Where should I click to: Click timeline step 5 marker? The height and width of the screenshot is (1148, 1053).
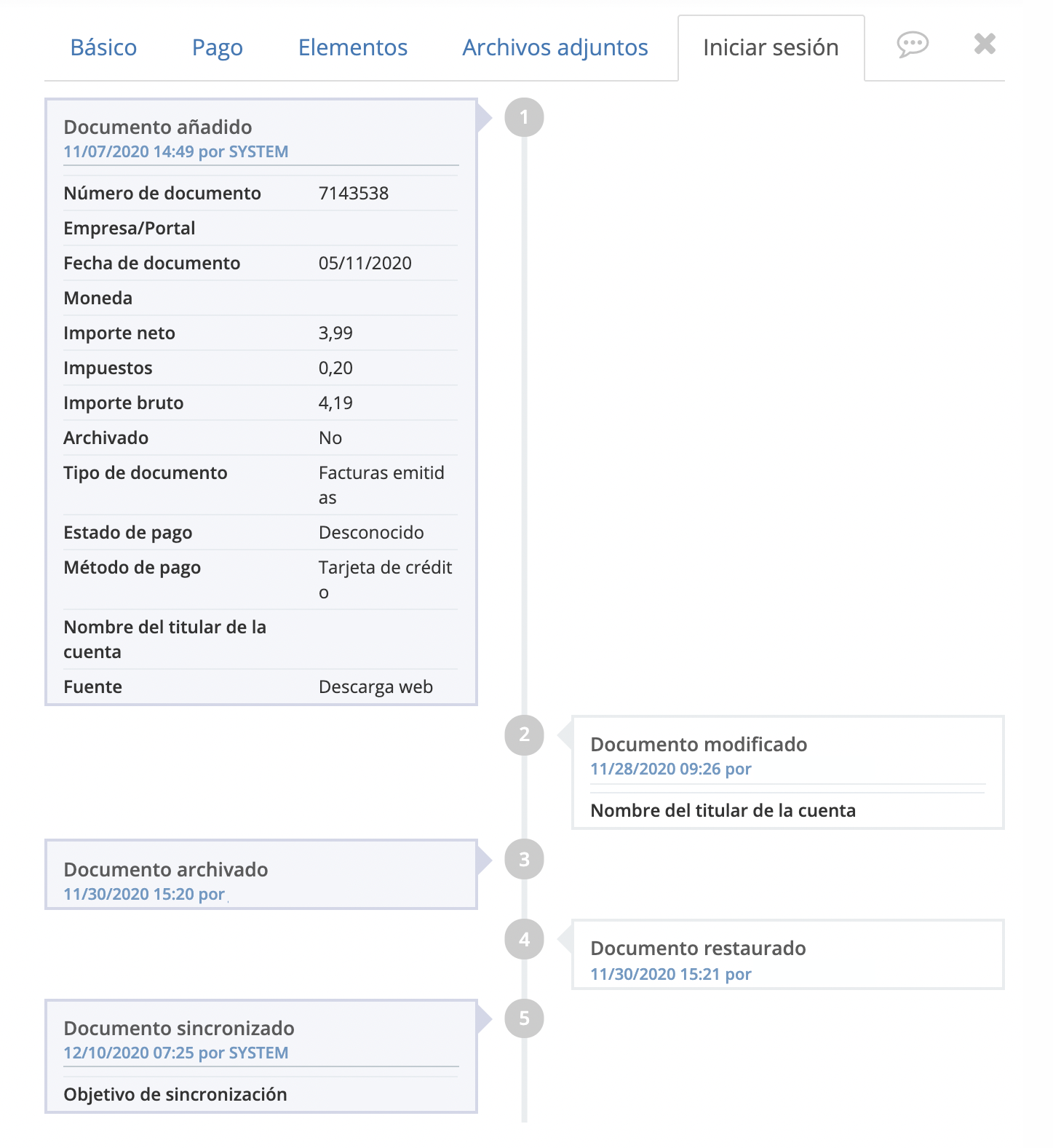(524, 1018)
